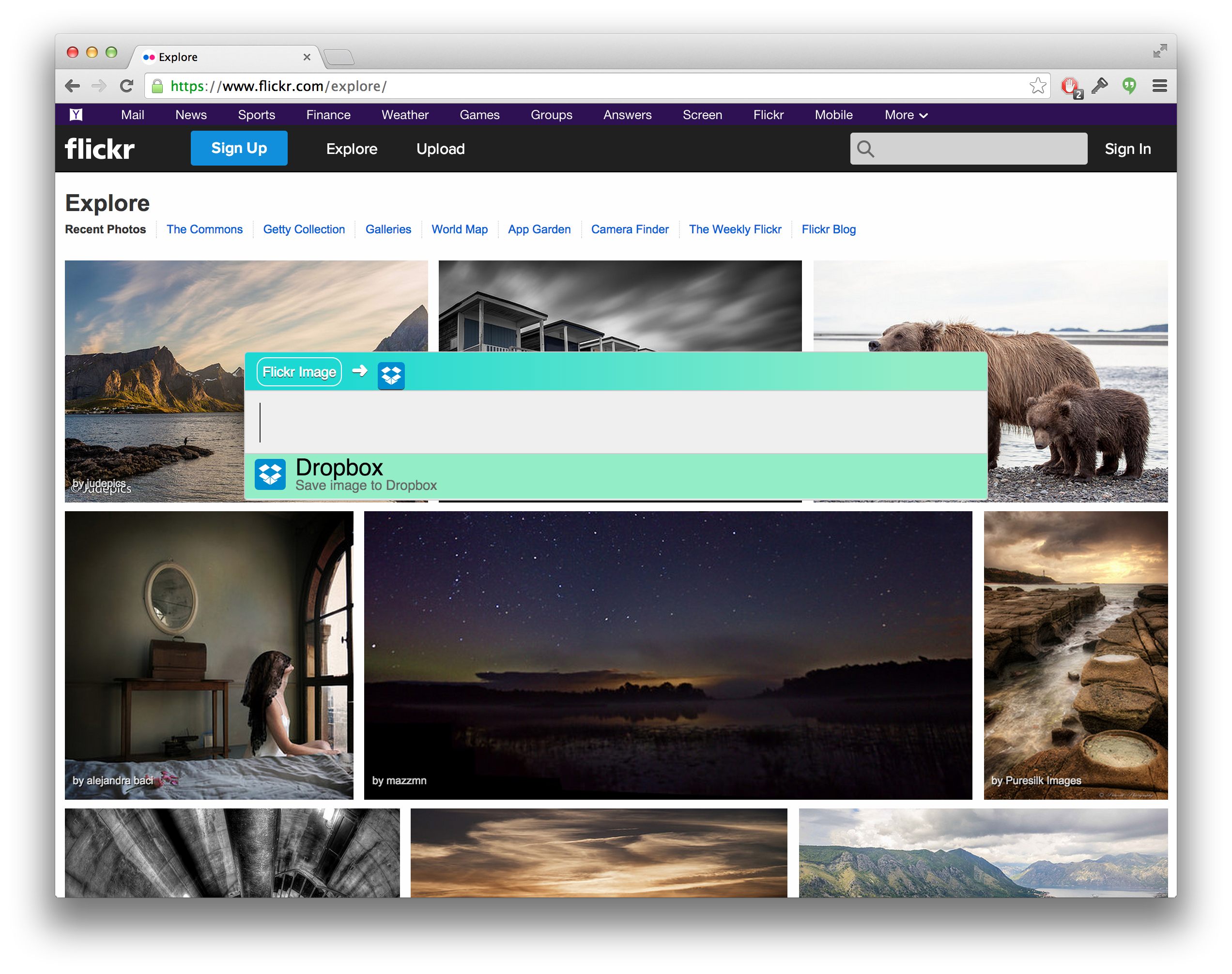Click the Flickr Image token button
Viewport: 1232px width, 974px height.
[x=299, y=372]
